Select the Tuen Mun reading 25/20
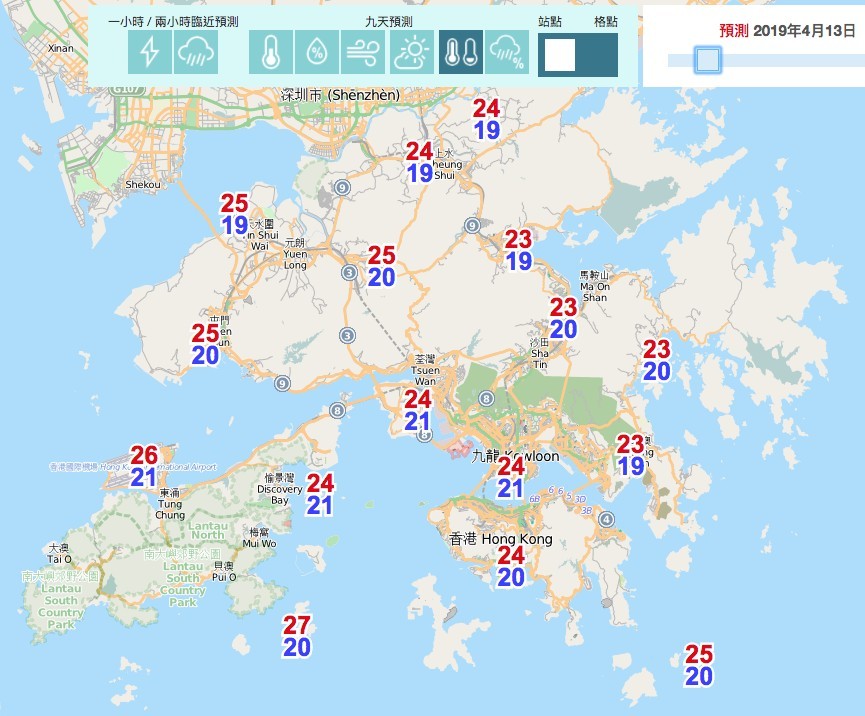The width and height of the screenshot is (865, 716). [204, 343]
